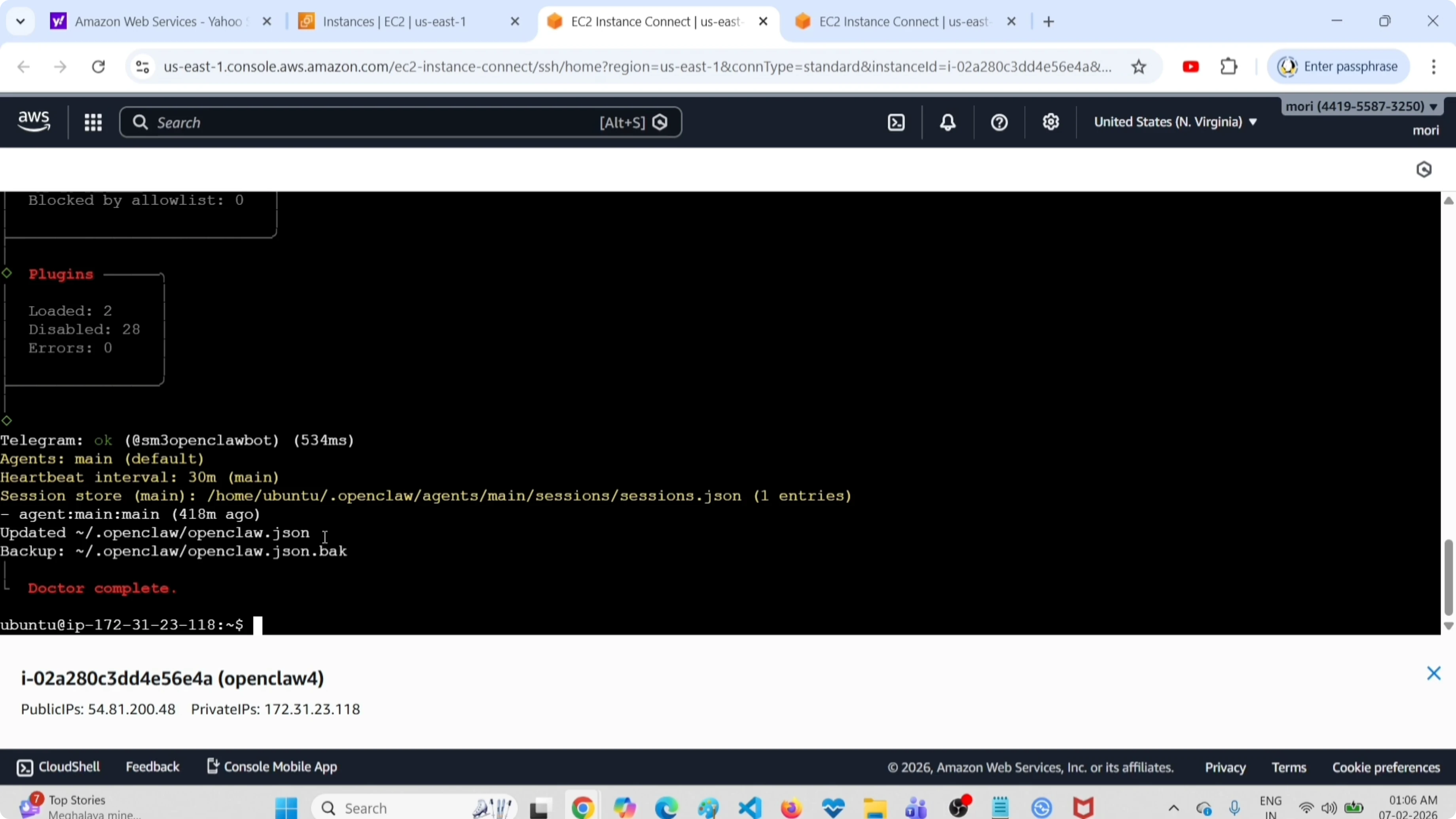
Task: Open the AWS notifications bell
Action: 947,121
